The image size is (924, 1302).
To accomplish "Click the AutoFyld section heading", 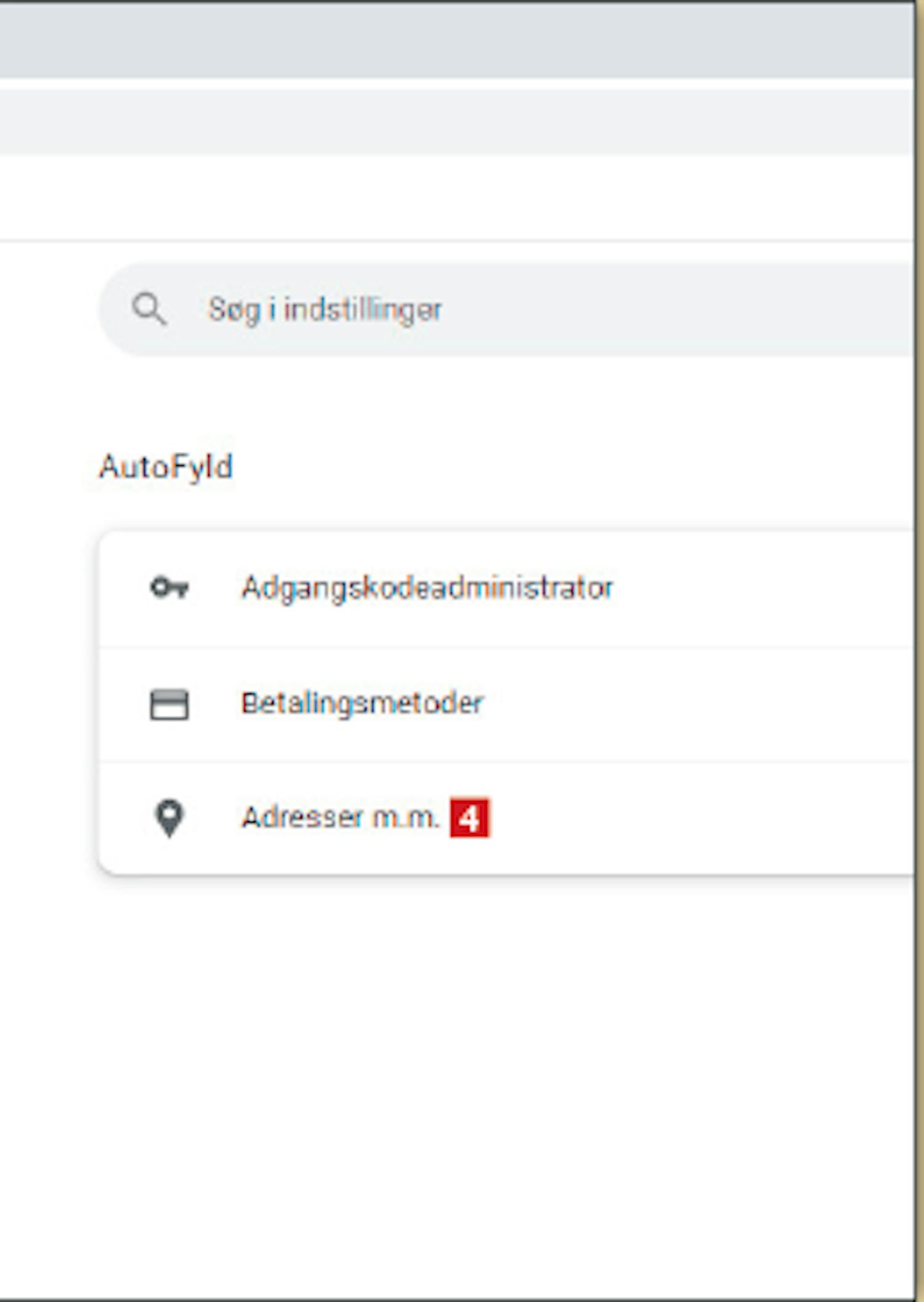I will tap(166, 466).
